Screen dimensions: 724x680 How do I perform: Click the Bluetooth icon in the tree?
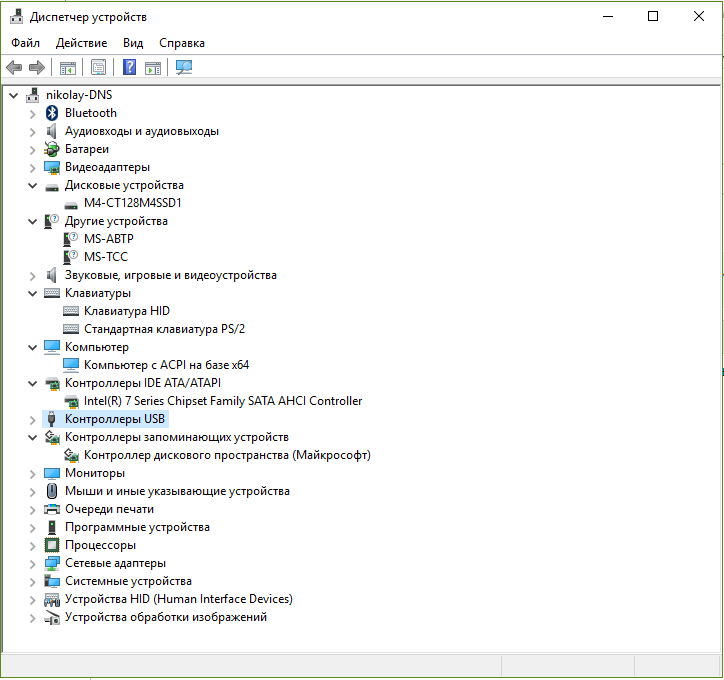tap(52, 113)
